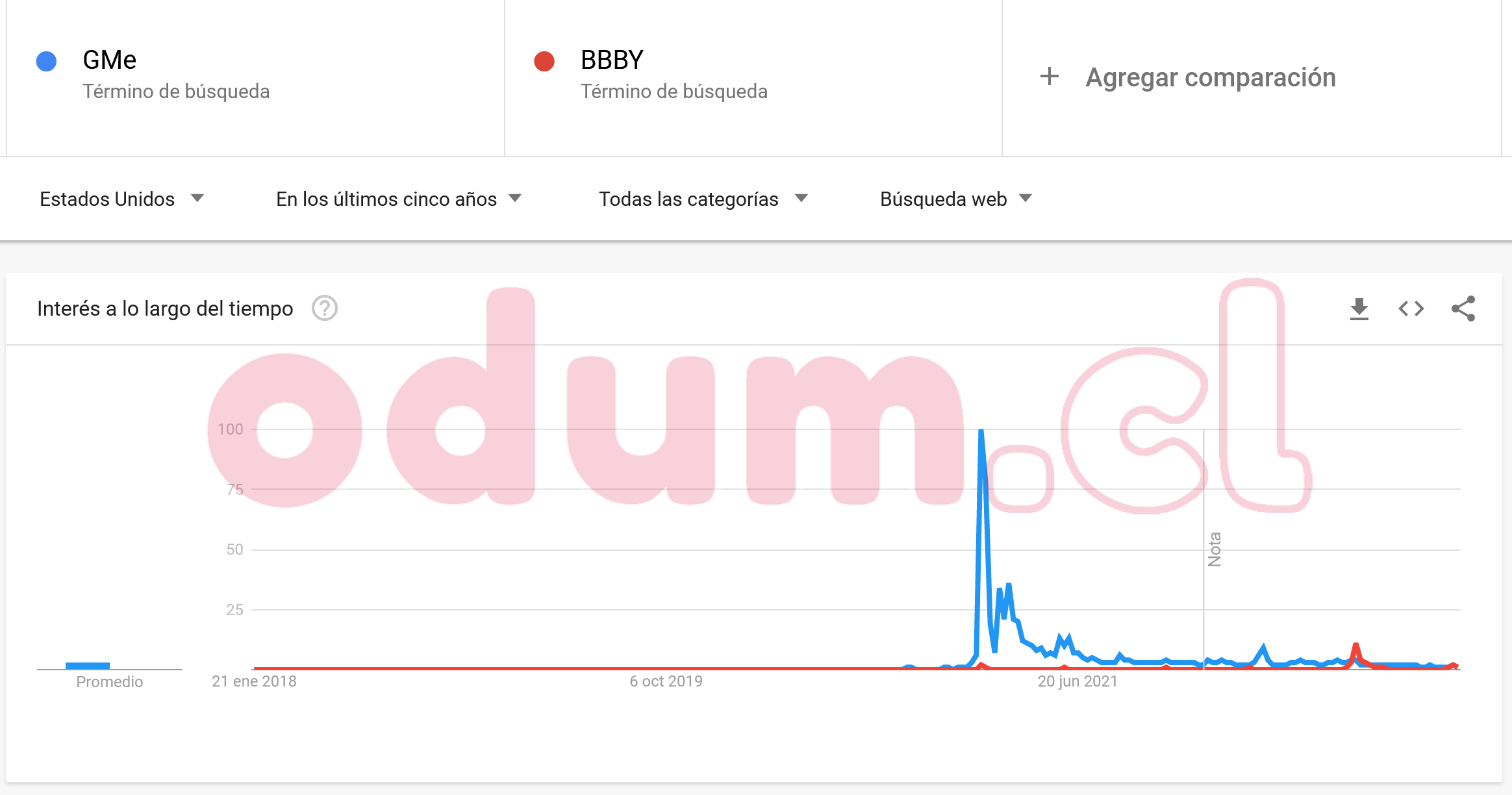Click the Nota marker on the chart
1512x795 pixels.
point(1214,549)
